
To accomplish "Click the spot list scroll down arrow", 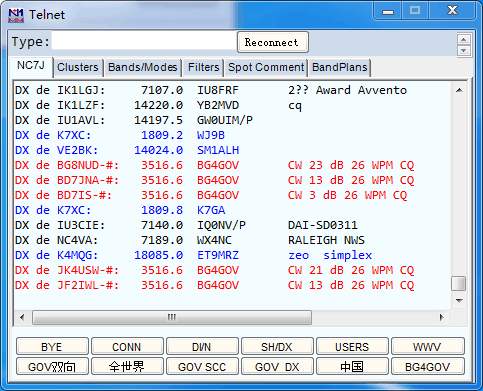I will click(x=459, y=301).
